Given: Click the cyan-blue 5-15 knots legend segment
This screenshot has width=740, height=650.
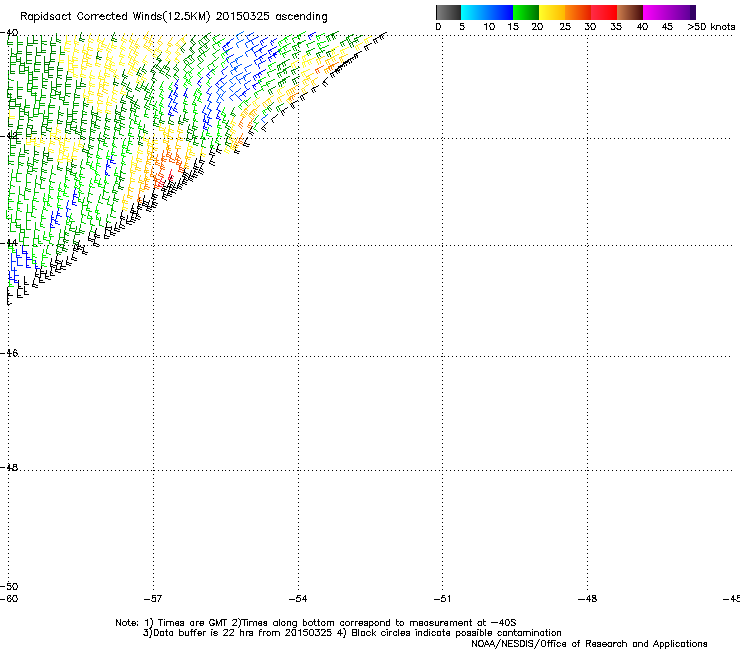Looking at the screenshot, I should coord(487,12).
